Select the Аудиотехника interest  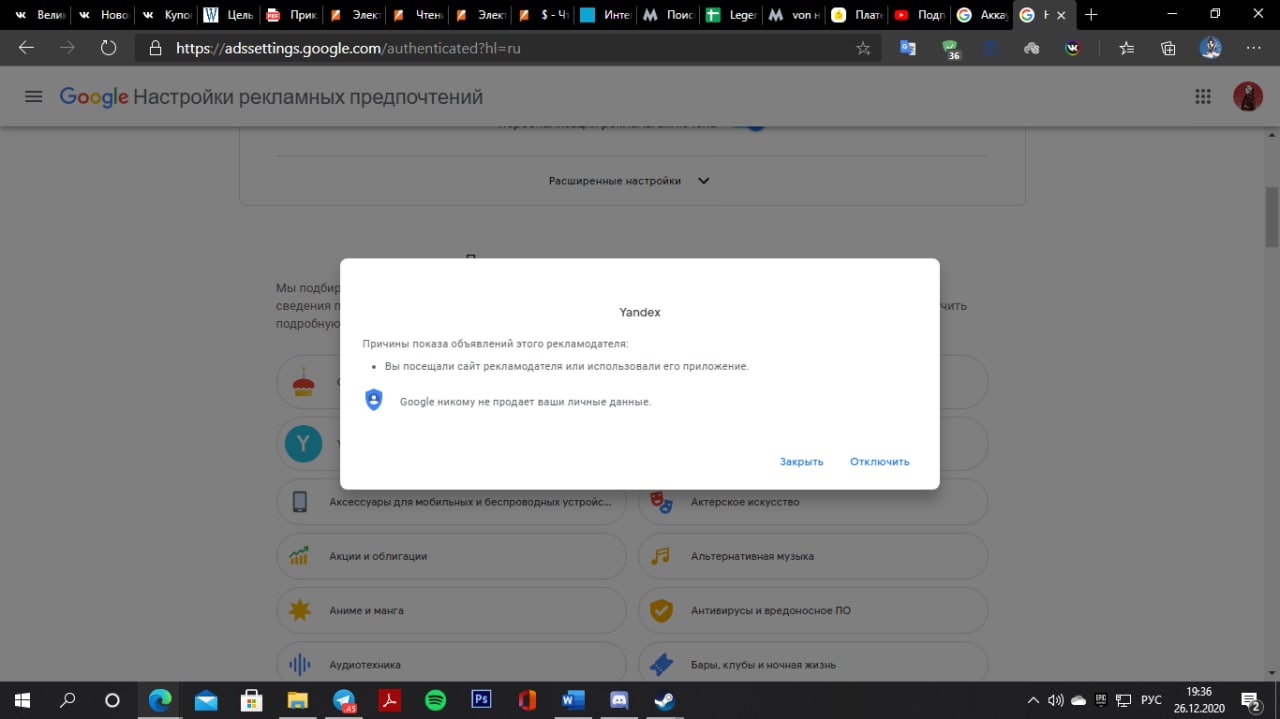(x=451, y=664)
